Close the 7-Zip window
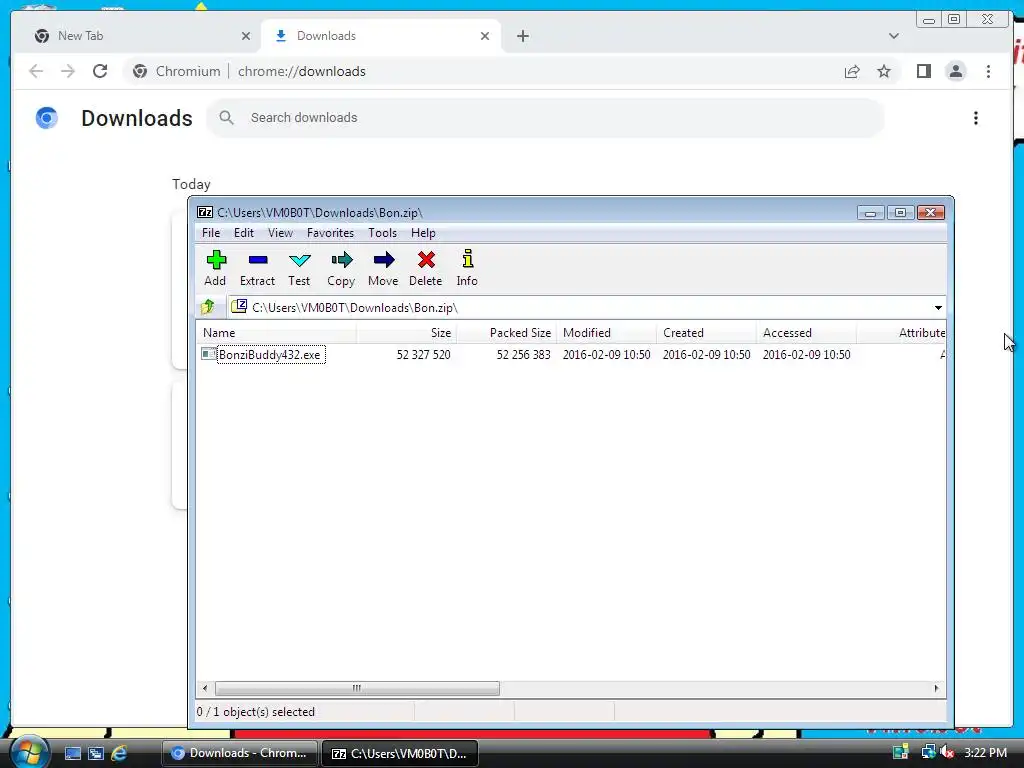Viewport: 1024px width, 768px height. tap(931, 213)
